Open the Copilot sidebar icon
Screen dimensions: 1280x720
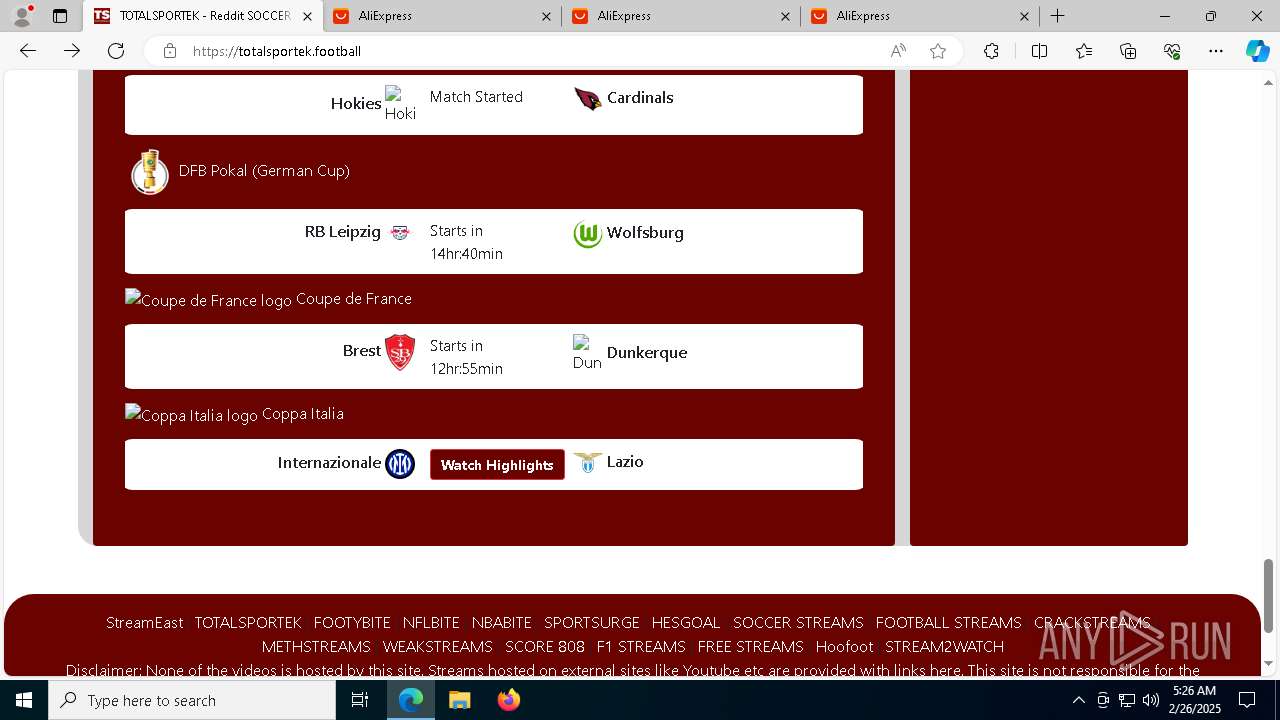click(1257, 51)
